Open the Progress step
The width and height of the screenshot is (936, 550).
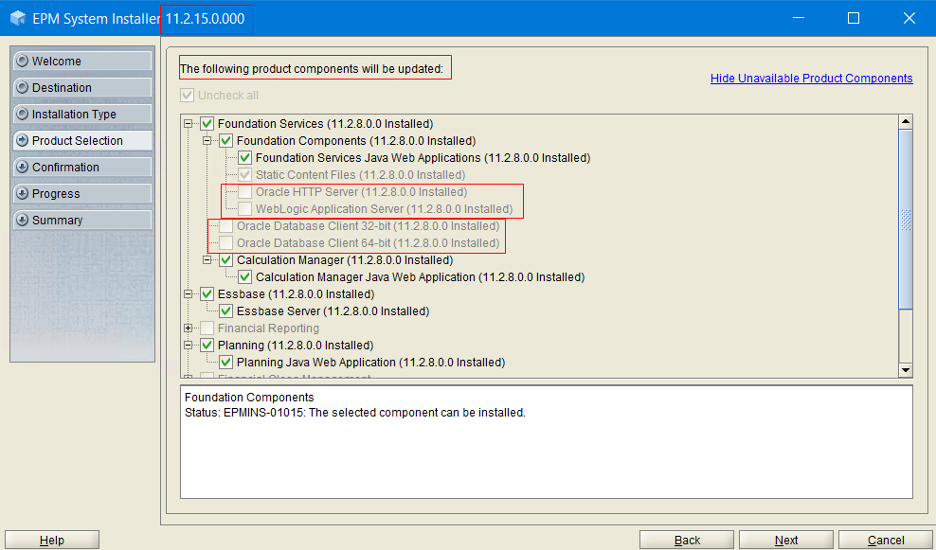(x=82, y=193)
